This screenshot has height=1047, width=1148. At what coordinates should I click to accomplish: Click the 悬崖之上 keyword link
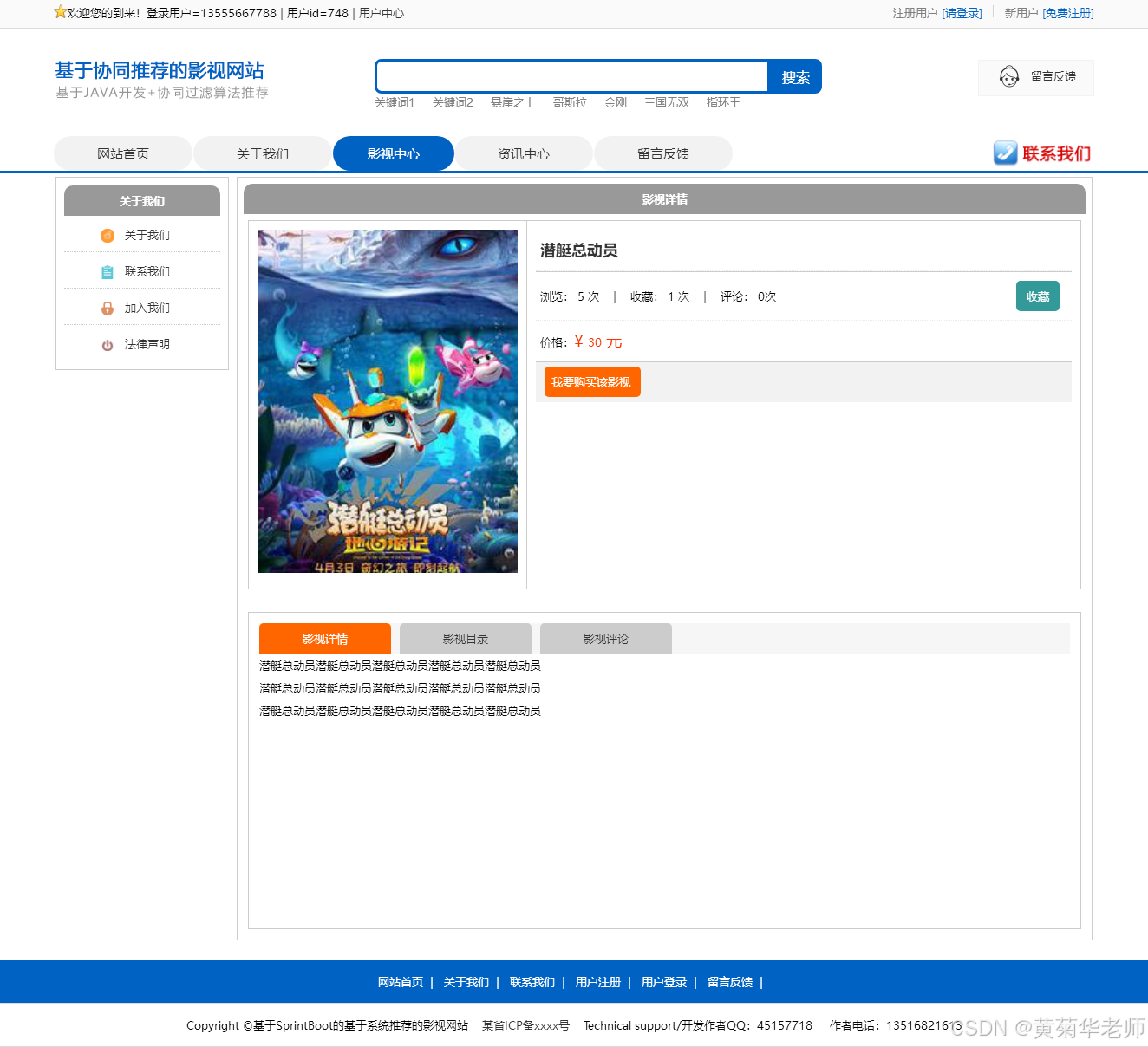pyautogui.click(x=513, y=102)
